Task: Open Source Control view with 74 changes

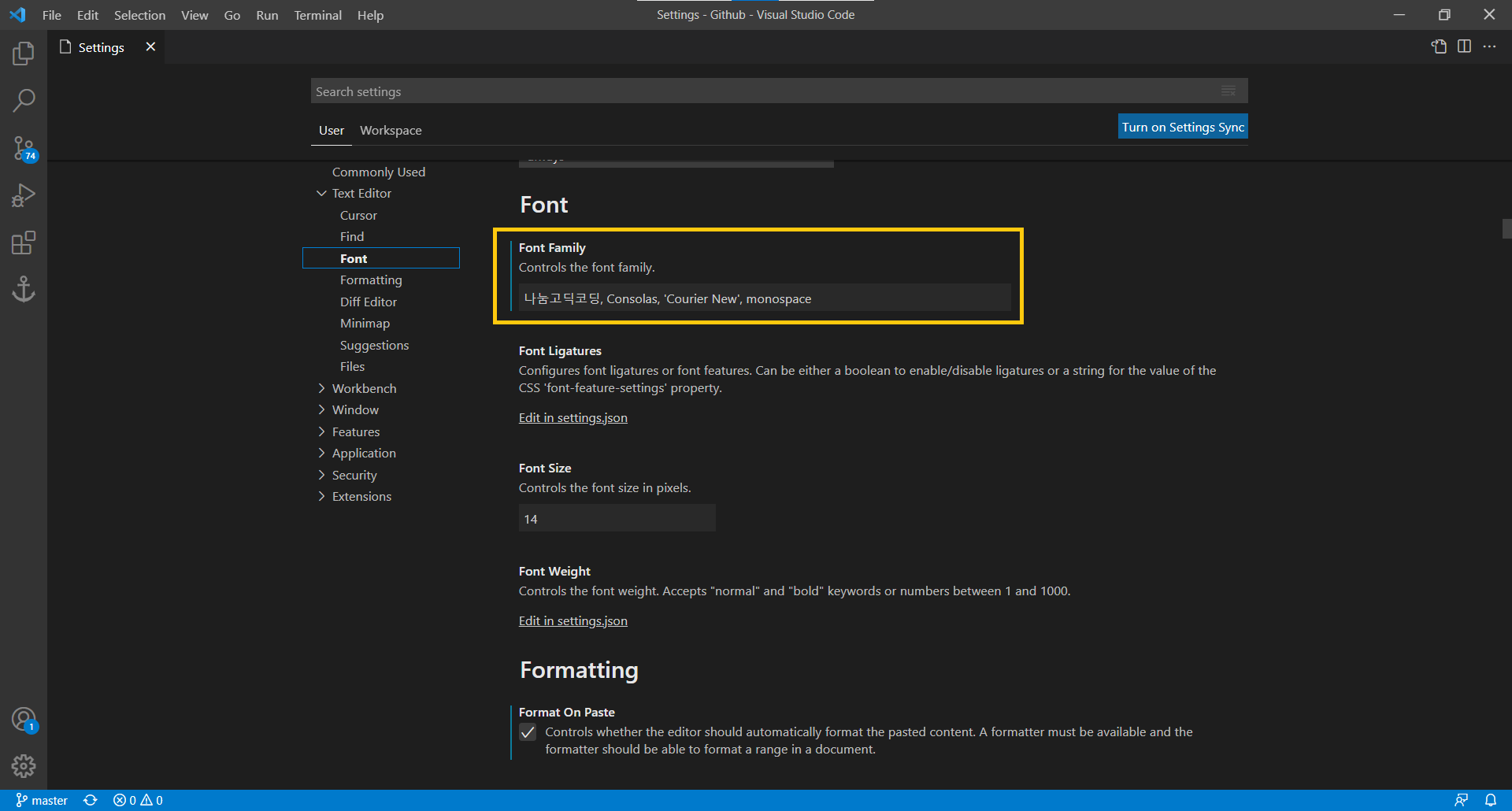Action: (x=24, y=148)
